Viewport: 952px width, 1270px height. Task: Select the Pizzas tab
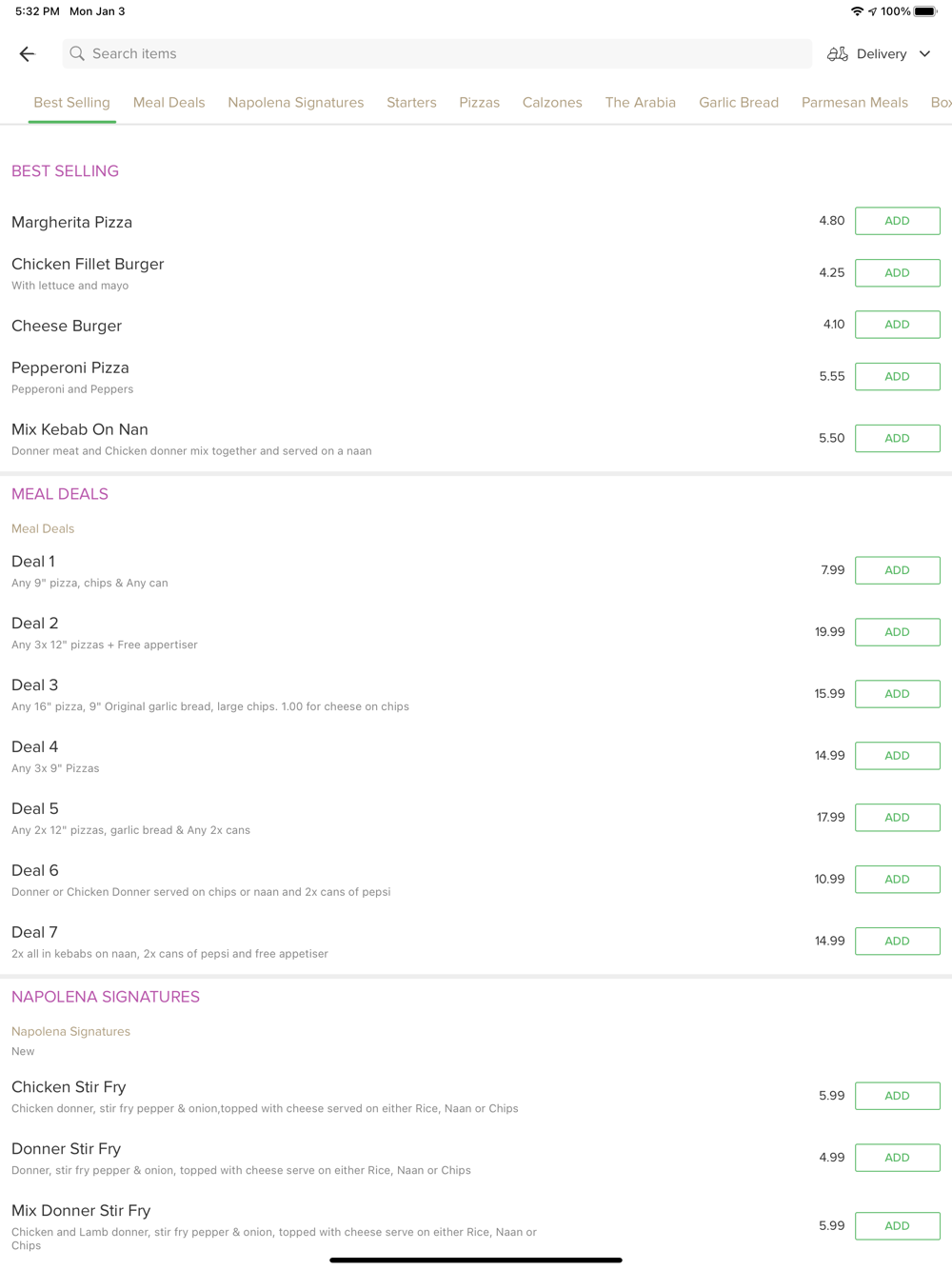pyautogui.click(x=479, y=103)
